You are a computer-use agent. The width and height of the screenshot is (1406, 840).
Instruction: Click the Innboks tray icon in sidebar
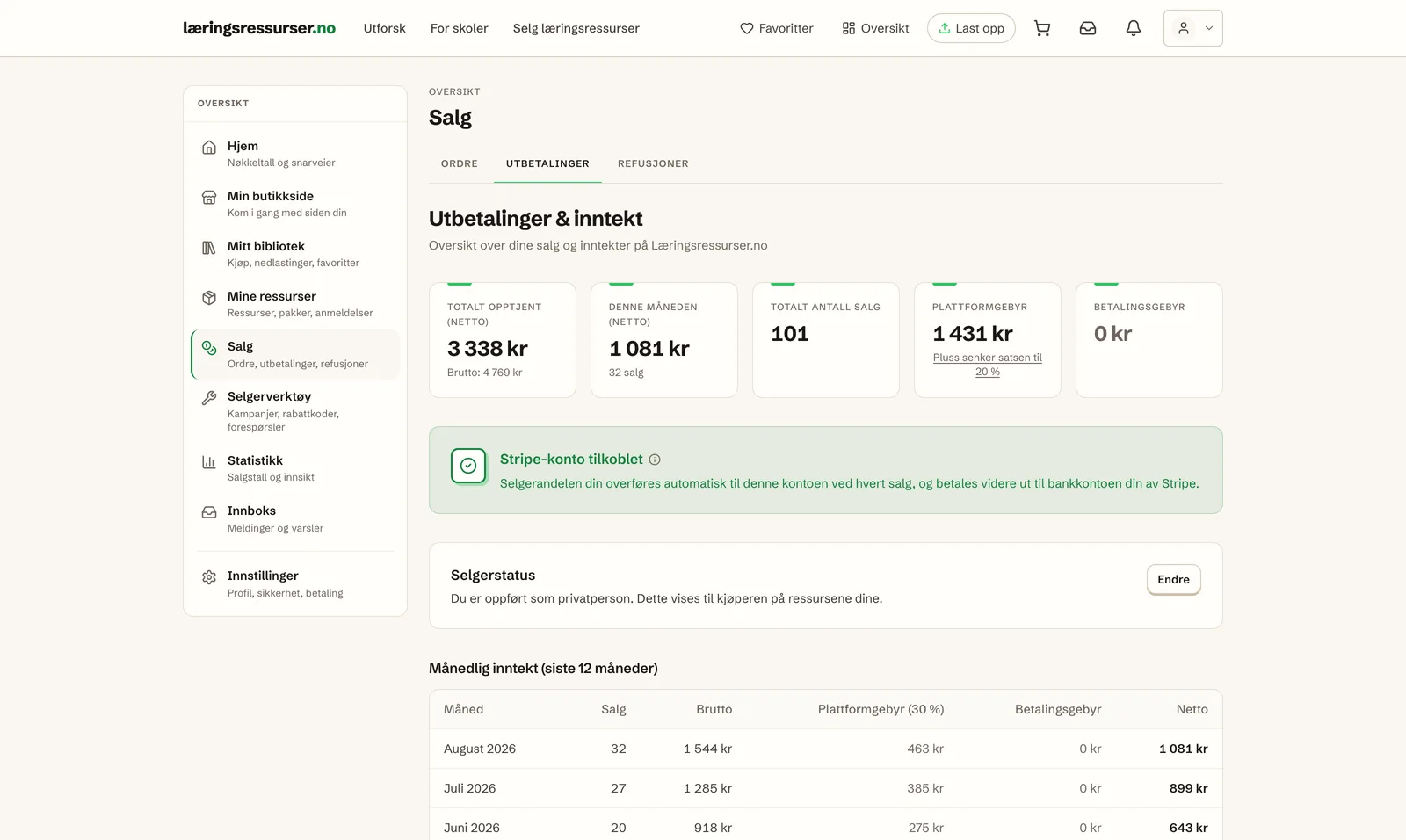[x=209, y=511]
